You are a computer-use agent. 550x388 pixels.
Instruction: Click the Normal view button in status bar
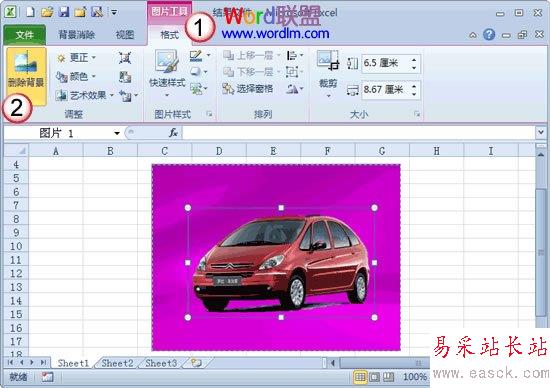[x=360, y=377]
